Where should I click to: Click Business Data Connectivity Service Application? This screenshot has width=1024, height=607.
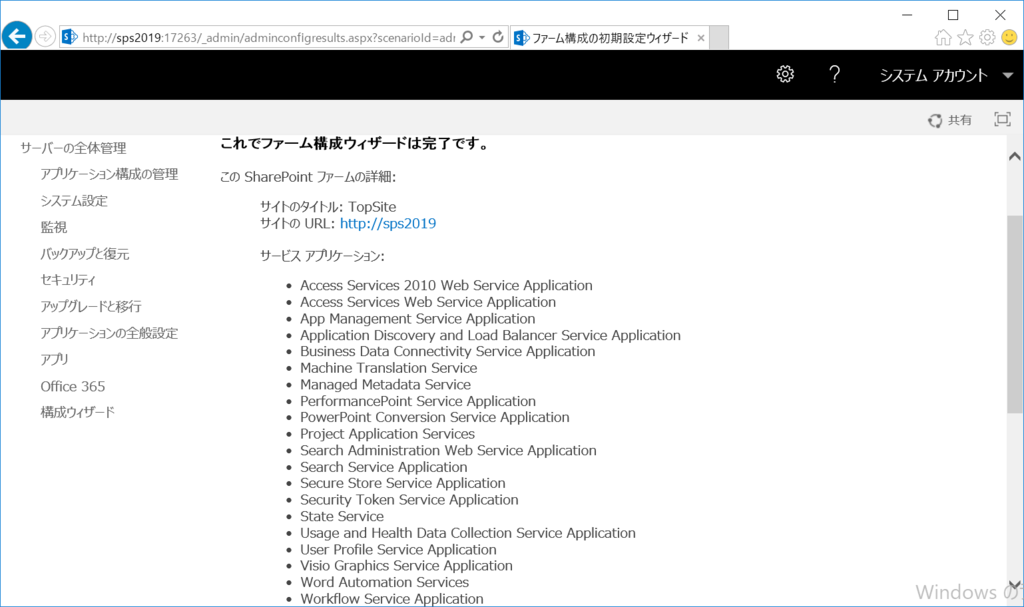[447, 352]
